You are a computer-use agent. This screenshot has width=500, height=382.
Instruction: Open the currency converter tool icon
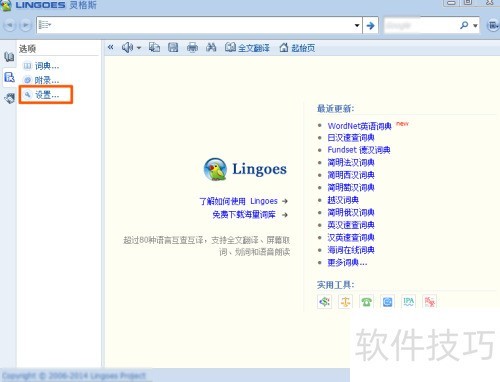(324, 302)
